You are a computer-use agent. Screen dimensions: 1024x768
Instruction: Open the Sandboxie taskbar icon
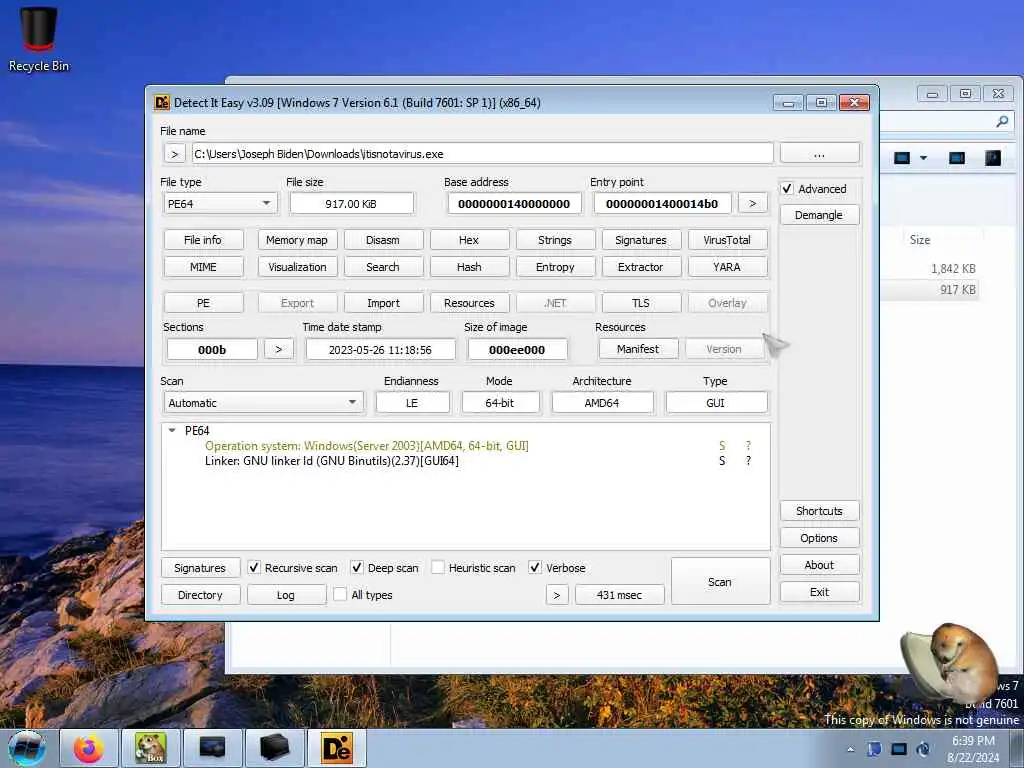[x=151, y=748]
